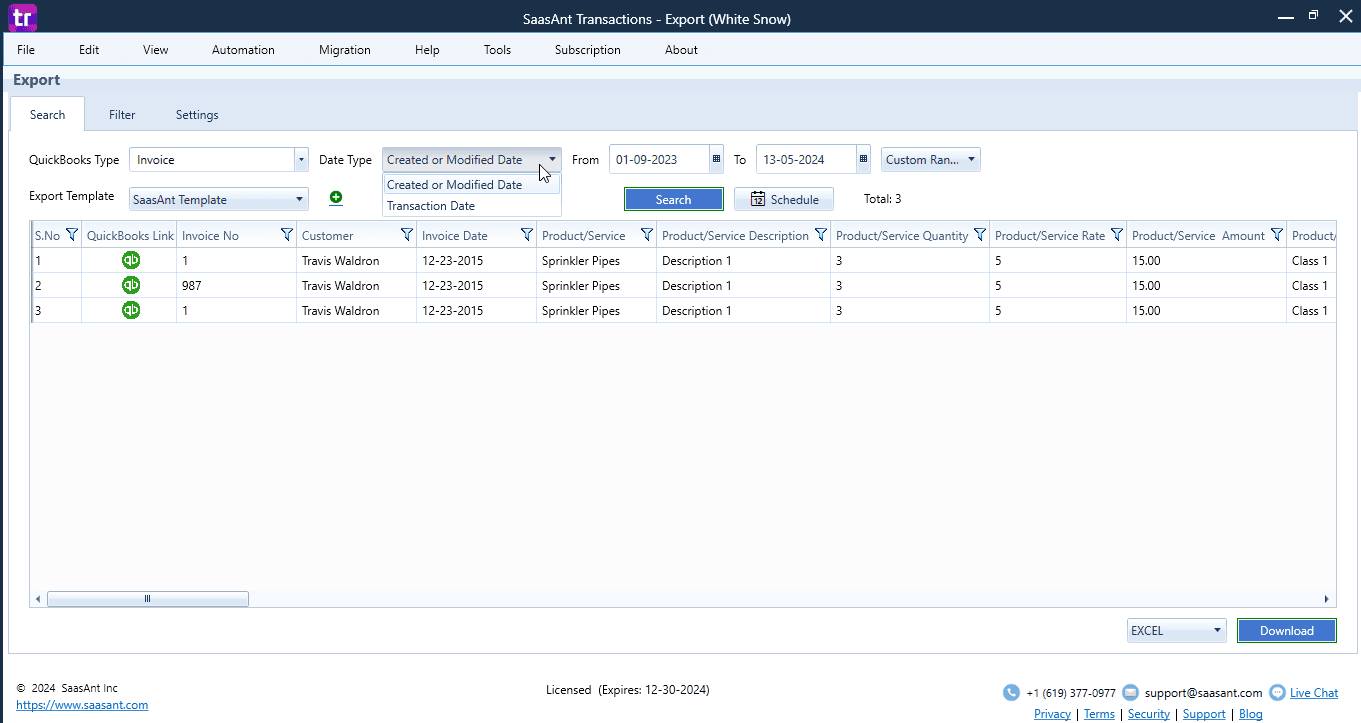Open the About menu
This screenshot has height=723, width=1361.
pyautogui.click(x=681, y=49)
